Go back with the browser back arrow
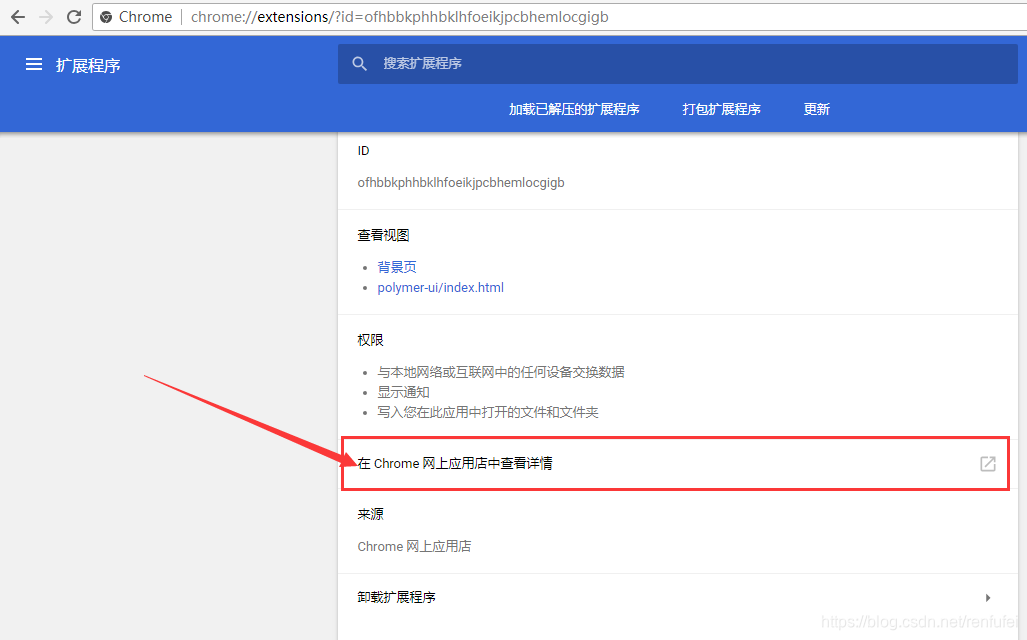 tap(18, 17)
